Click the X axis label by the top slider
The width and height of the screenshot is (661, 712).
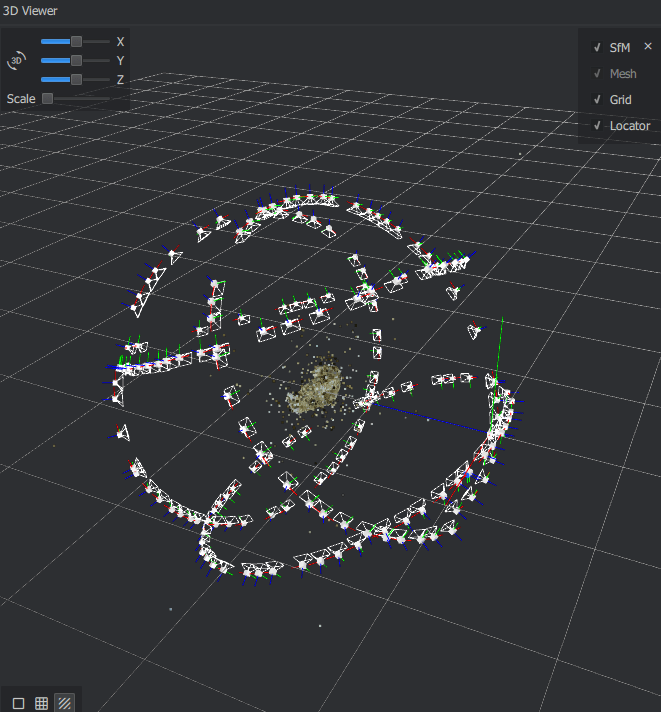[x=120, y=42]
